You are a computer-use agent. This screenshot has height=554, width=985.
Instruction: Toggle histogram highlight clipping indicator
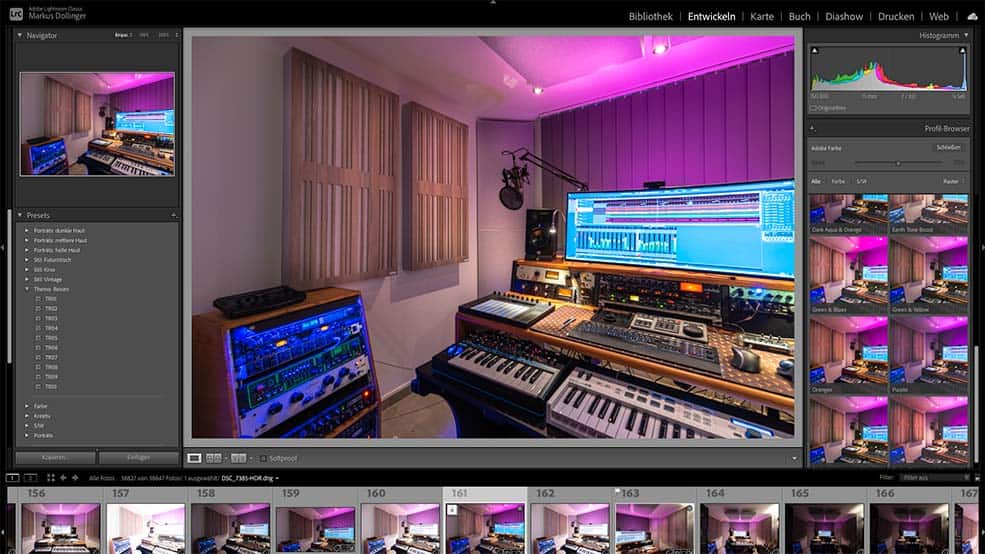[x=962, y=48]
